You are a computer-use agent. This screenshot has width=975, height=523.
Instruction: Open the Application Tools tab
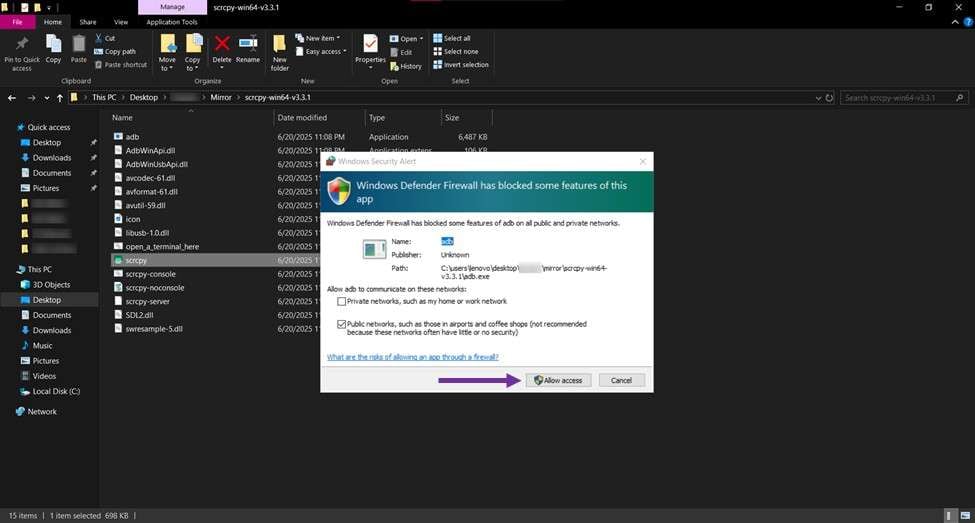point(172,22)
